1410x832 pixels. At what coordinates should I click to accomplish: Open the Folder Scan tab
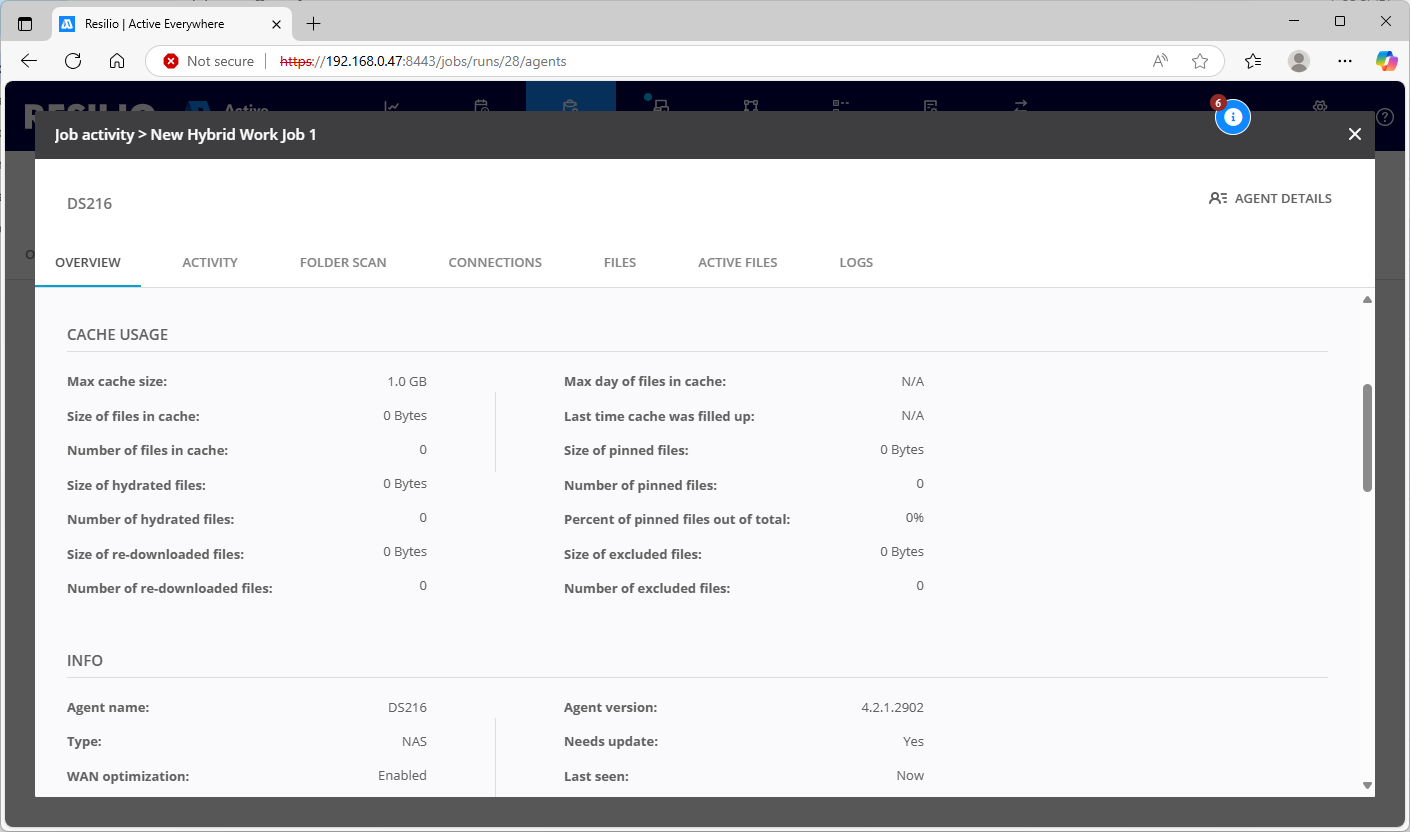(343, 262)
